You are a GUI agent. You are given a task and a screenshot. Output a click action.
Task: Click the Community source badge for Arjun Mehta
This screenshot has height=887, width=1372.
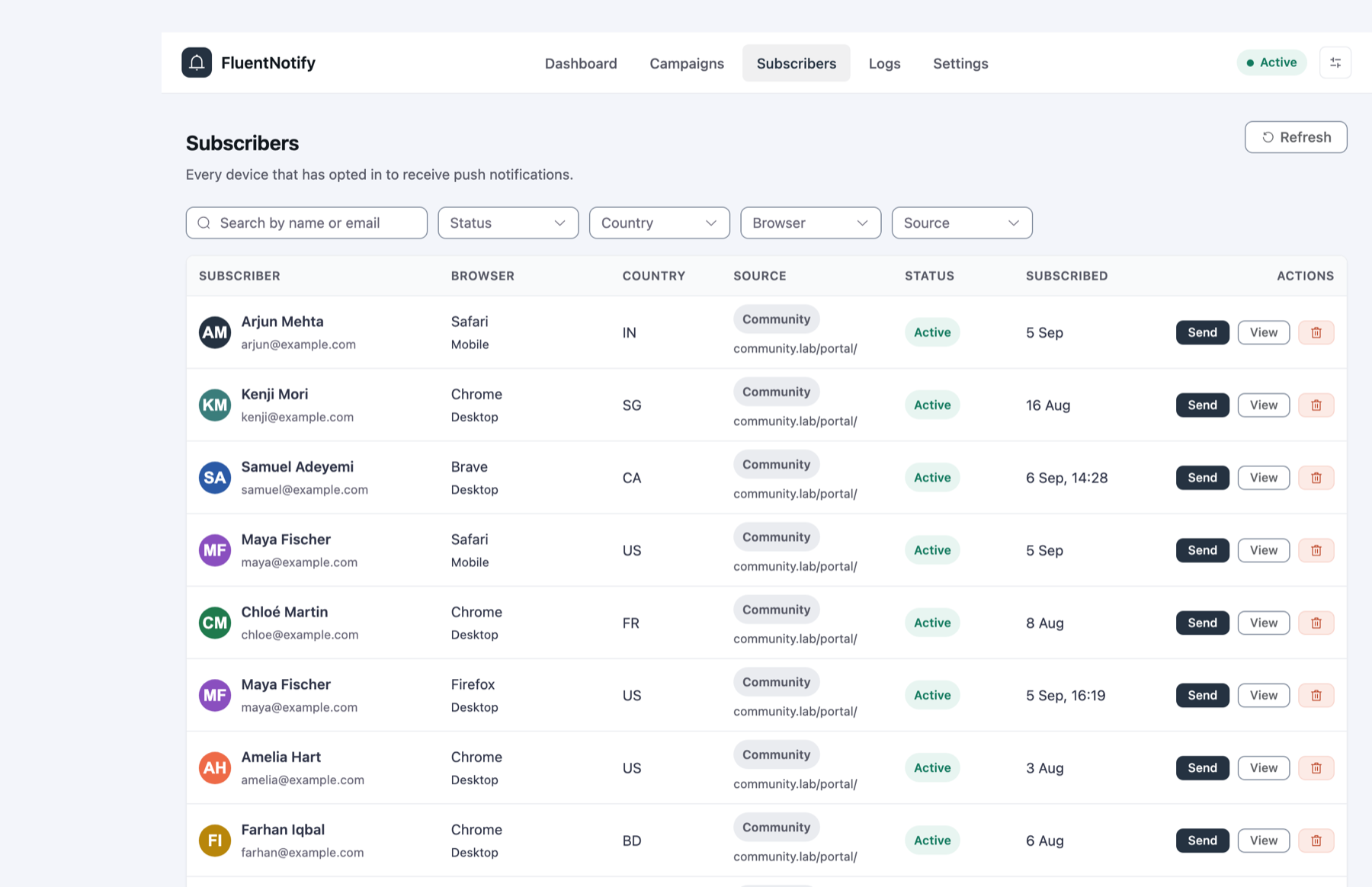776,319
